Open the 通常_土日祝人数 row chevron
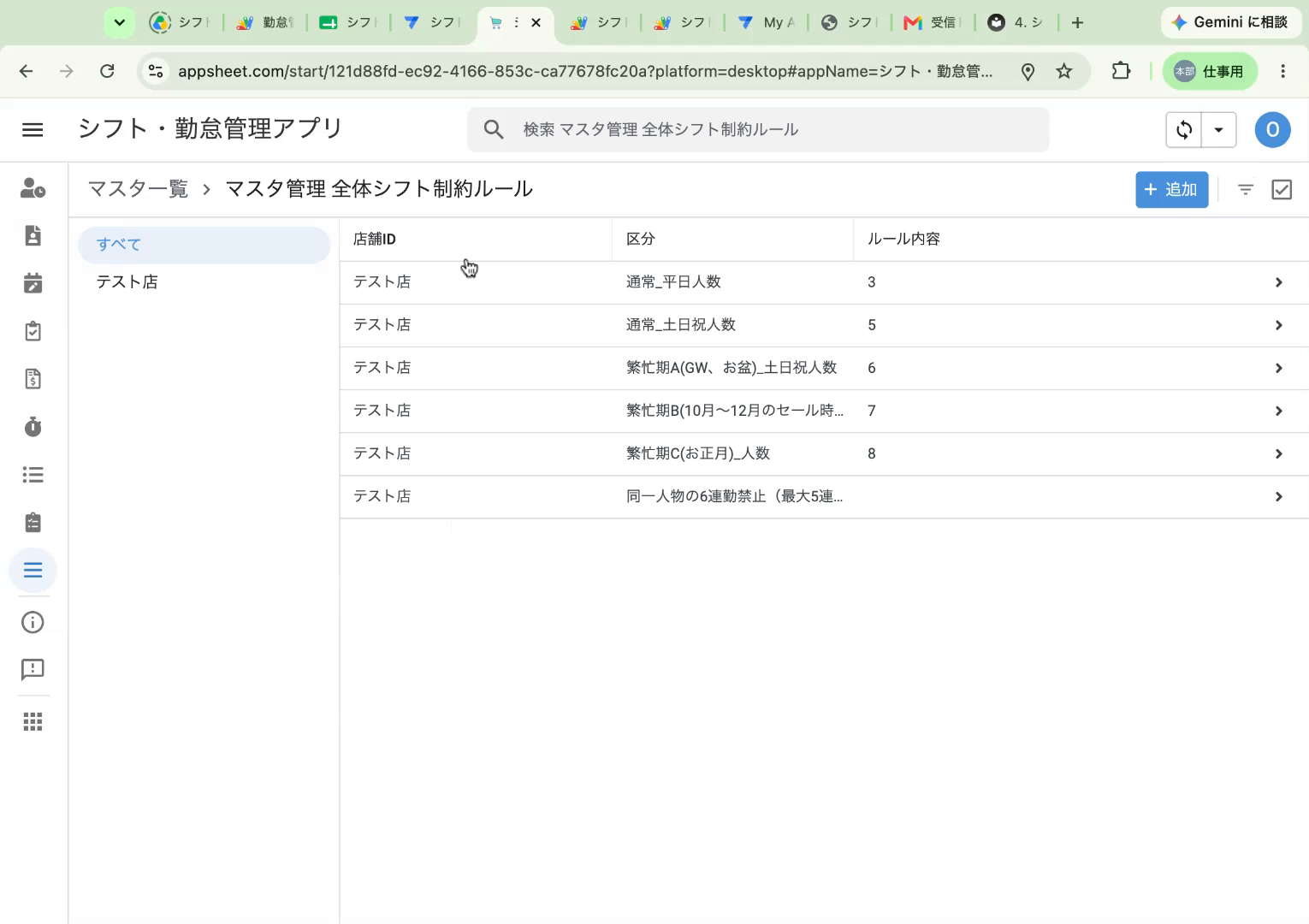The width and height of the screenshot is (1309, 924). (x=1278, y=325)
